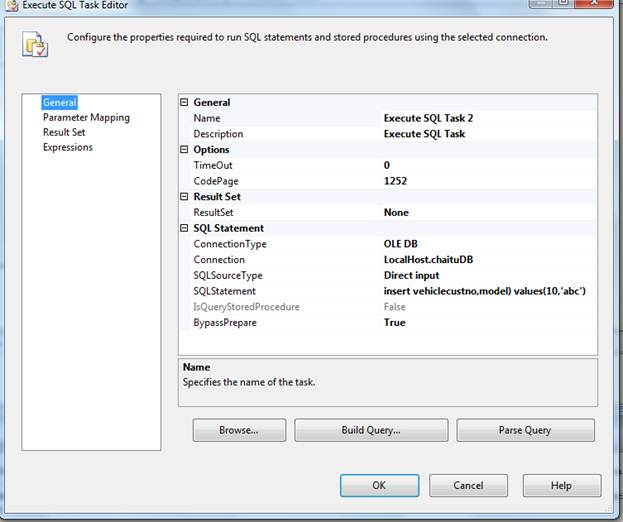Select the General page in left pane
The width and height of the screenshot is (623, 522).
pos(59,102)
